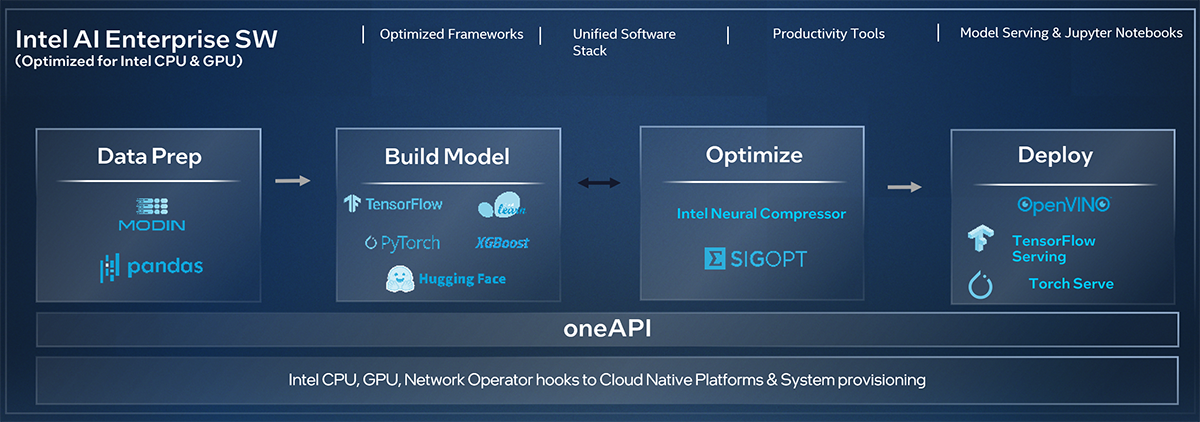Select the Build Model heading
The height and width of the screenshot is (422, 1200).
tap(447, 157)
